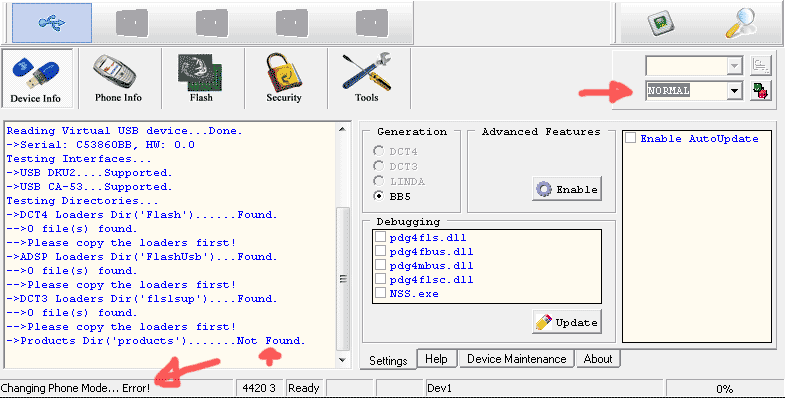The height and width of the screenshot is (398, 785).
Task: Click log line with Products Dir Not Found
Action: (156, 341)
